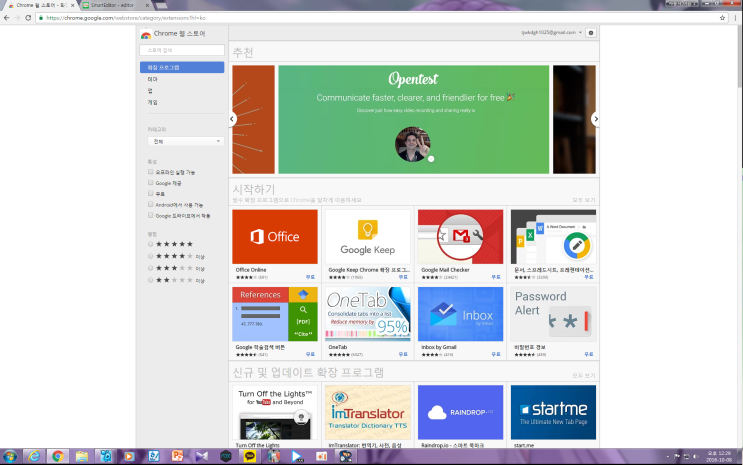The image size is (743, 465).
Task: Launch Internet Explorer from the taskbar
Action: pyautogui.click(x=34, y=456)
